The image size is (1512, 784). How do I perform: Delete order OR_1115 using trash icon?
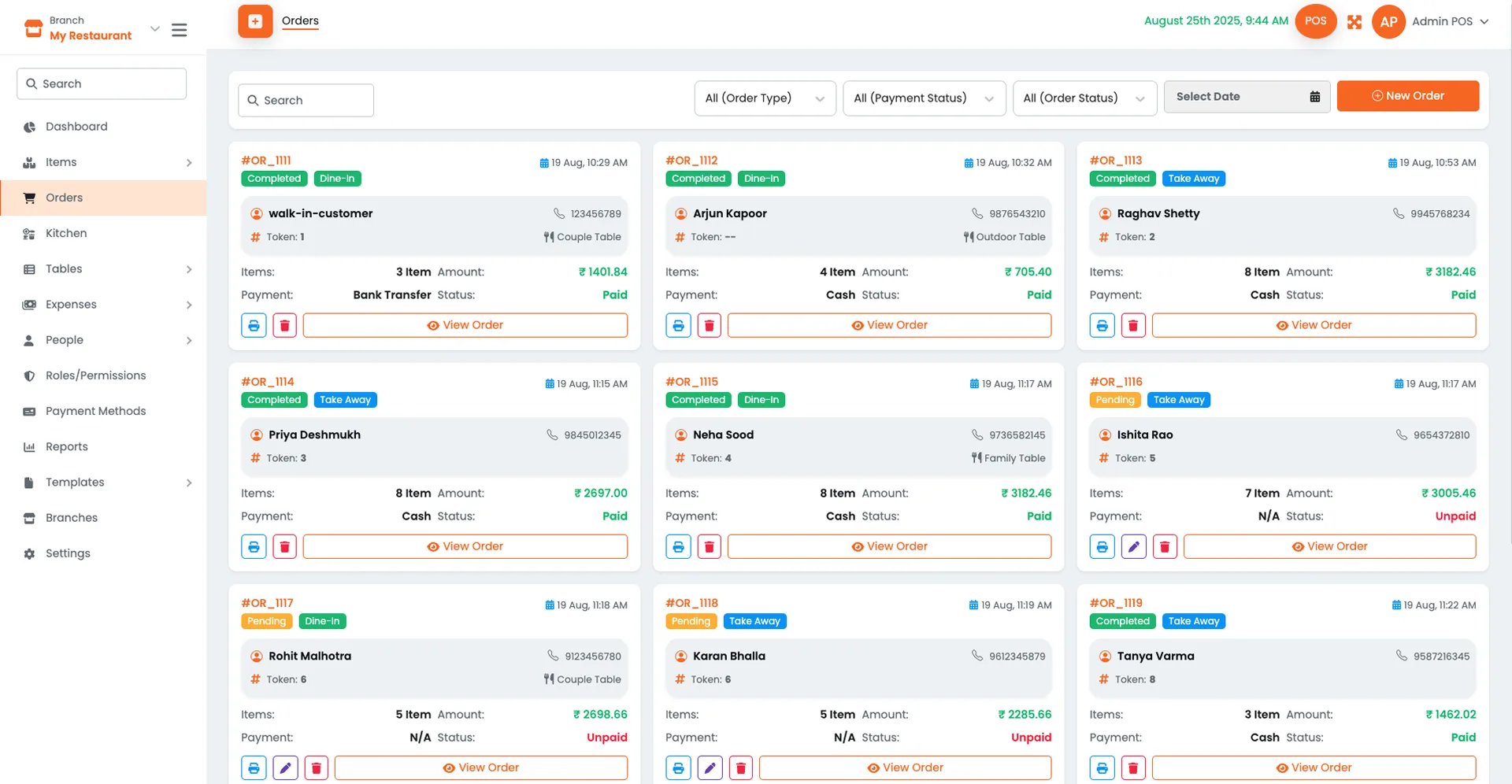[709, 545]
